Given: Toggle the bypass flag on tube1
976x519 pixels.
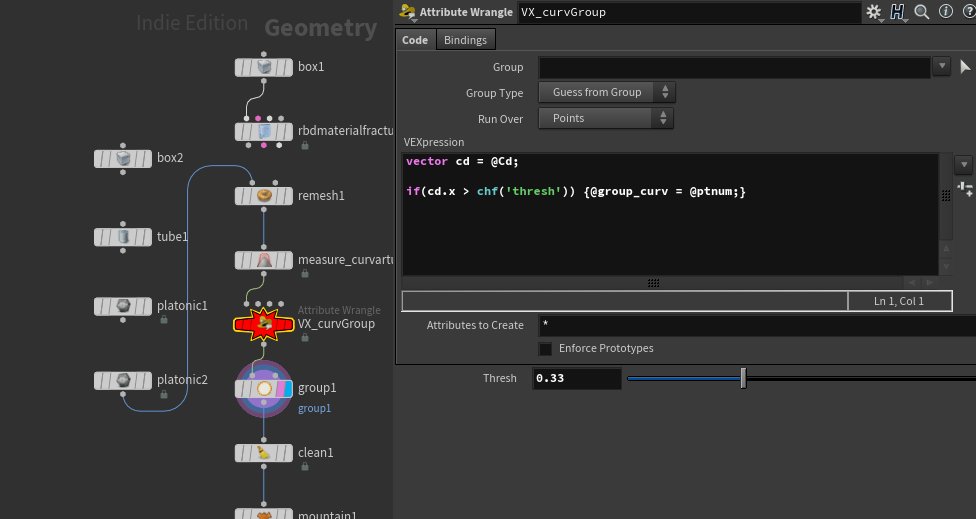Looking at the screenshot, I should (x=99, y=236).
